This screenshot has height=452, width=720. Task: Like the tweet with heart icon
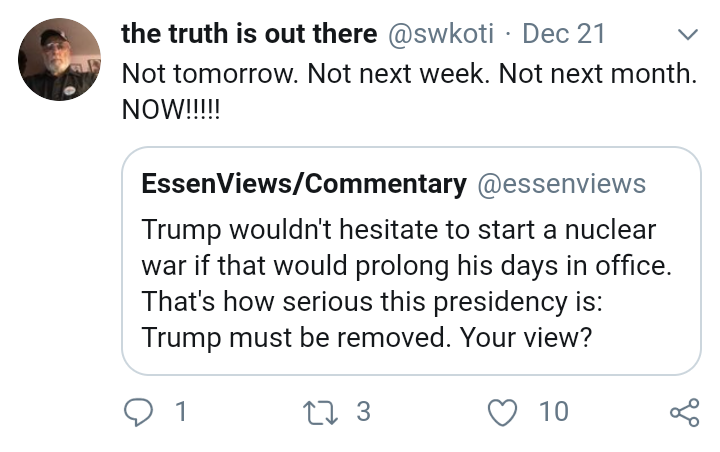[502, 412]
